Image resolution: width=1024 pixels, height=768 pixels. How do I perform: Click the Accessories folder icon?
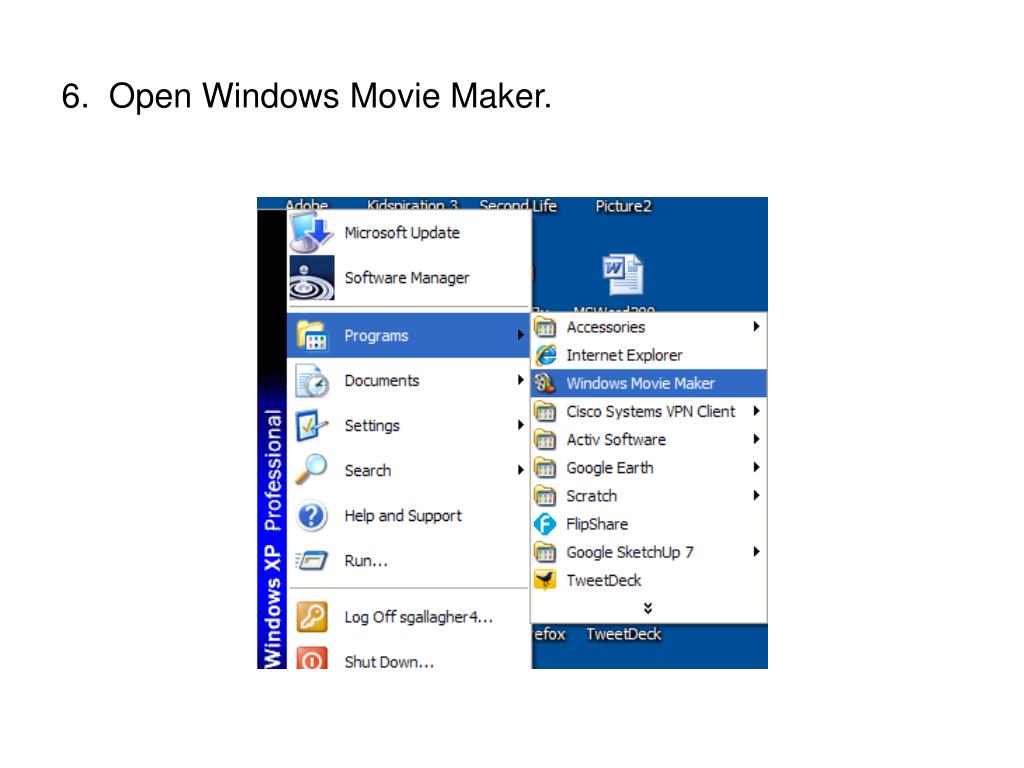pyautogui.click(x=545, y=327)
